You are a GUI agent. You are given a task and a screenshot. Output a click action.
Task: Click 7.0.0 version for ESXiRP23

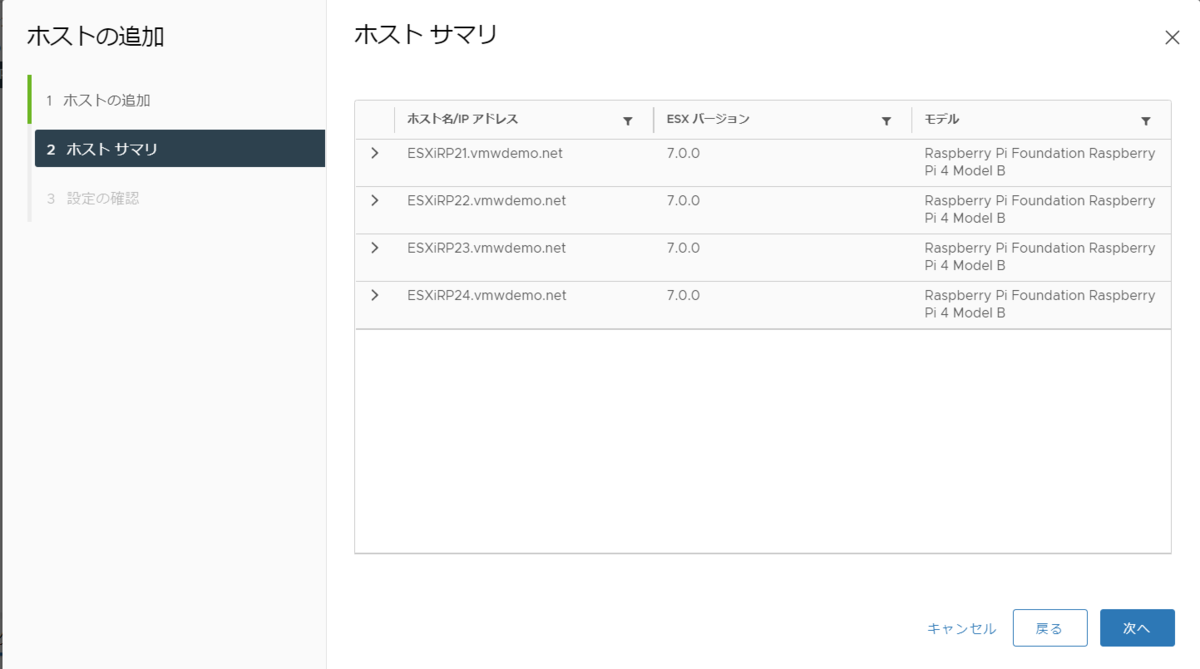pyautogui.click(x=683, y=248)
